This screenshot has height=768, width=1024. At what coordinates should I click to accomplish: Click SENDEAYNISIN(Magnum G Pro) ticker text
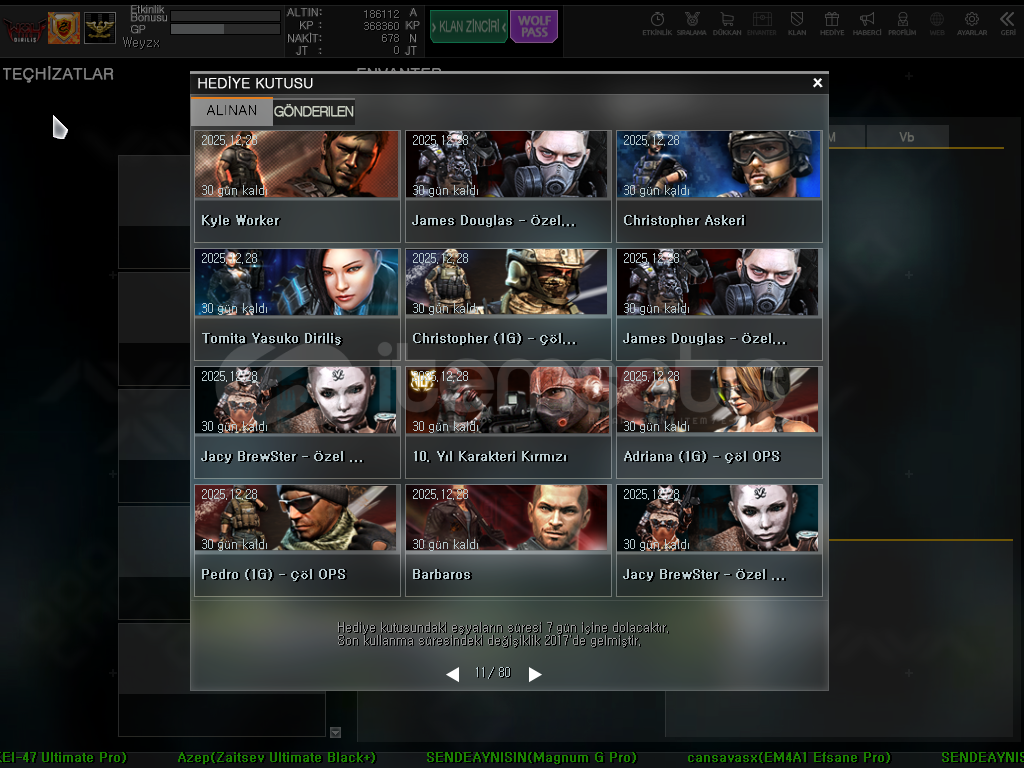point(532,758)
